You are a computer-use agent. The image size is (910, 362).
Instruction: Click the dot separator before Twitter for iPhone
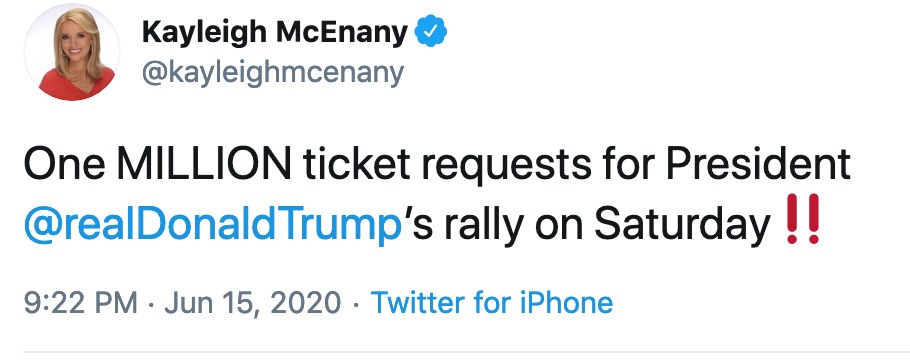pos(356,303)
